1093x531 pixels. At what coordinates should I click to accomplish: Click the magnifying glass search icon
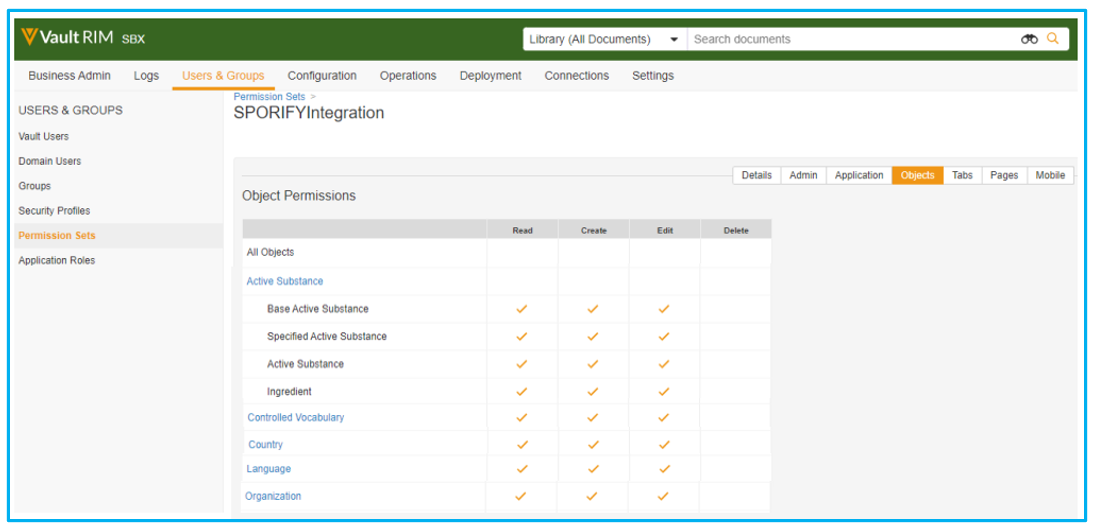(1052, 39)
